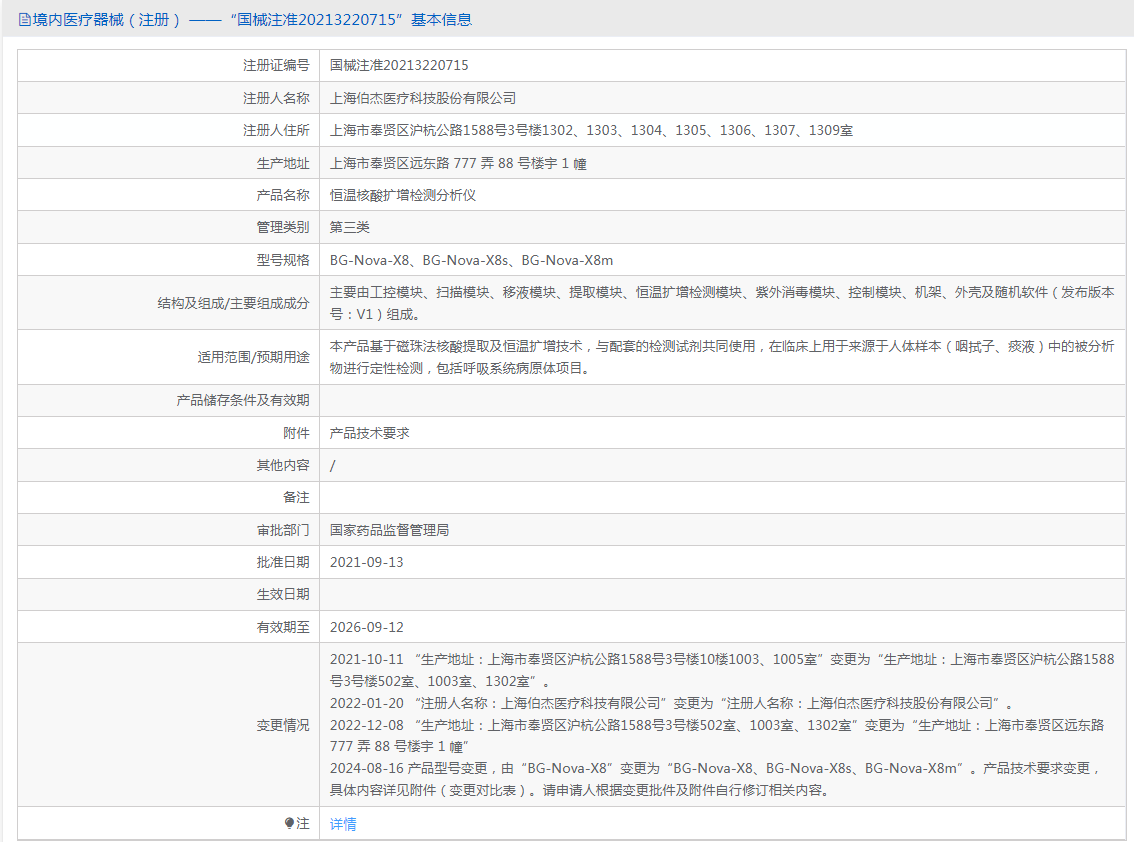Click the bulb icon beside 注
This screenshot has height=842, width=1134.
(x=289, y=823)
